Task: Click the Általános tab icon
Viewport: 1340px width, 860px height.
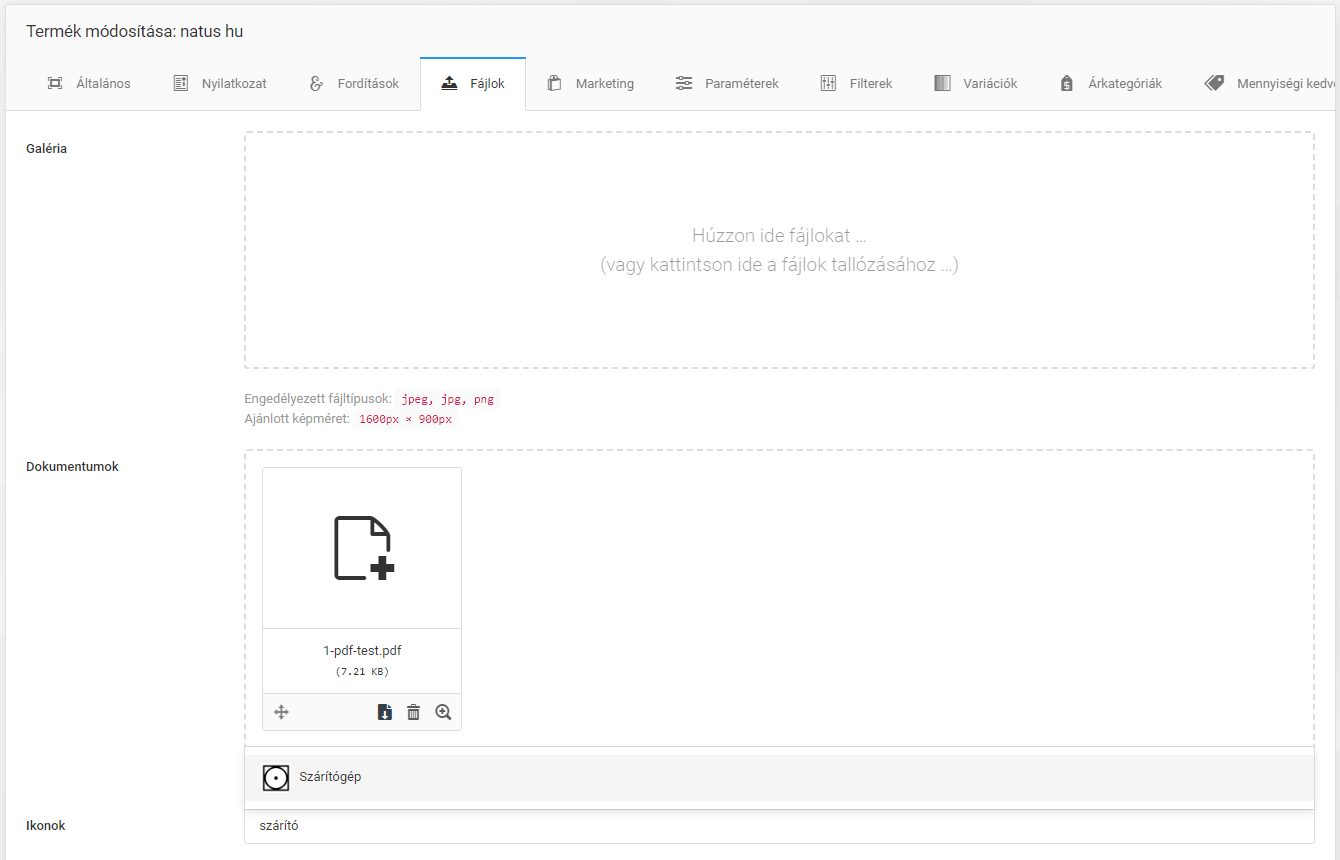Action: pyautogui.click(x=55, y=84)
